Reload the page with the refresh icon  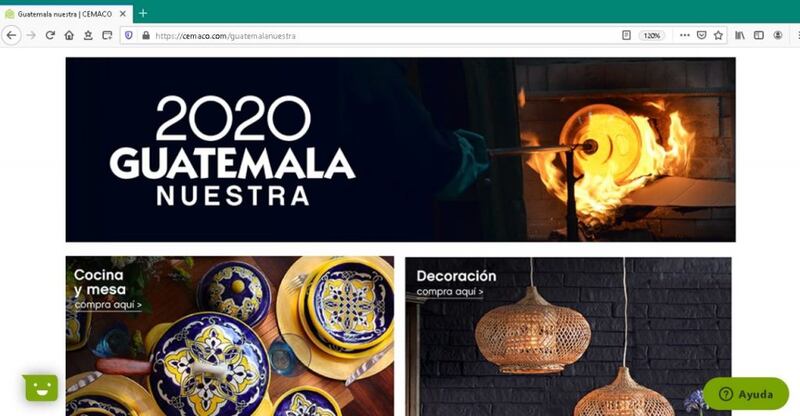pos(49,35)
